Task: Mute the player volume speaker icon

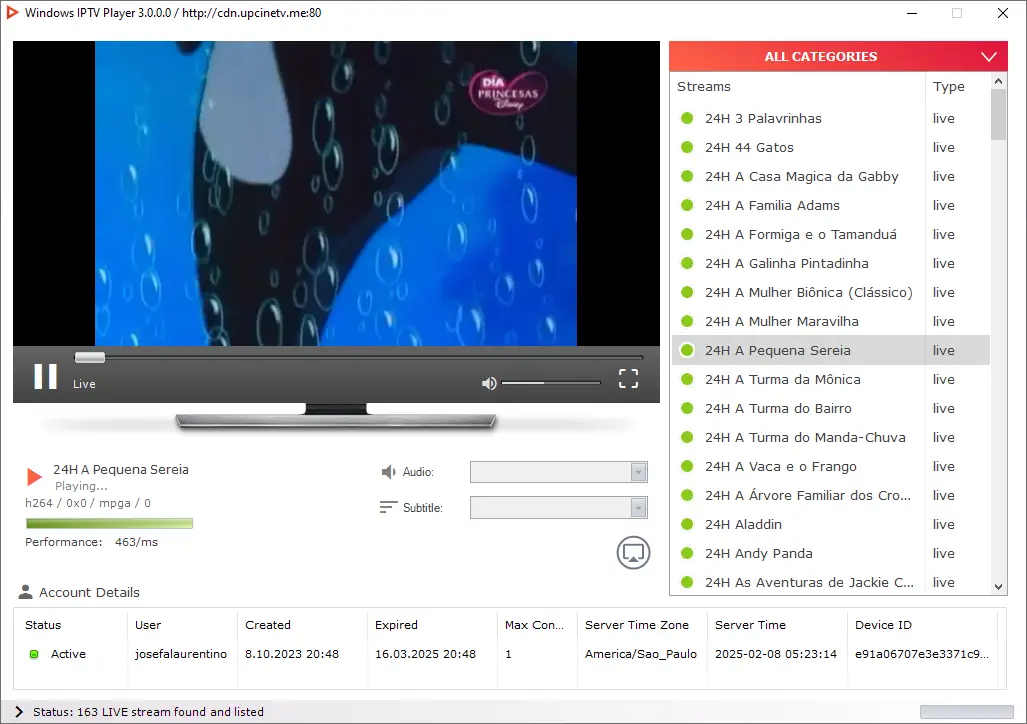Action: point(489,383)
